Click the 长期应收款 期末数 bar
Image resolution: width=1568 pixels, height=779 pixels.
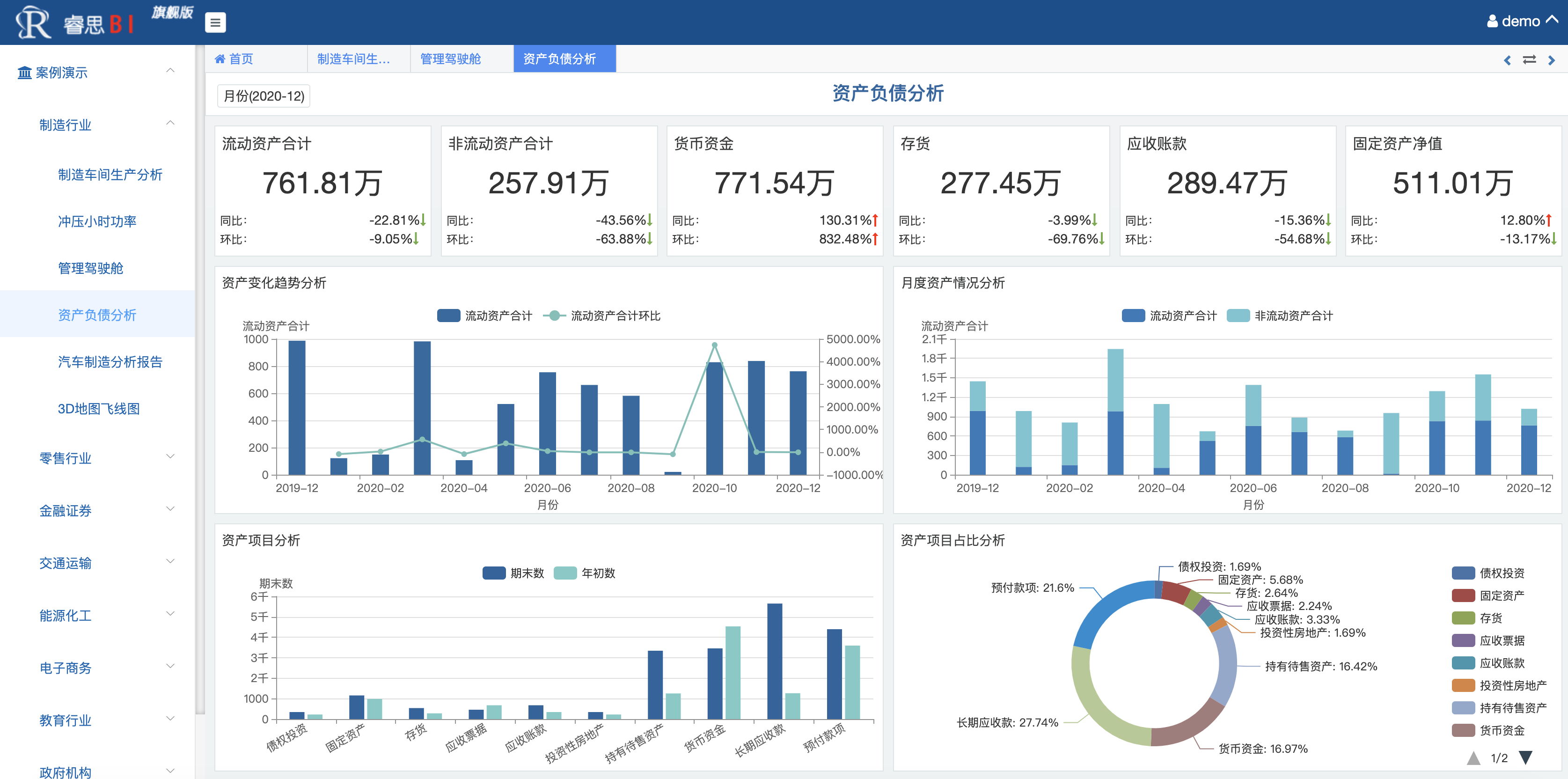coord(774,661)
